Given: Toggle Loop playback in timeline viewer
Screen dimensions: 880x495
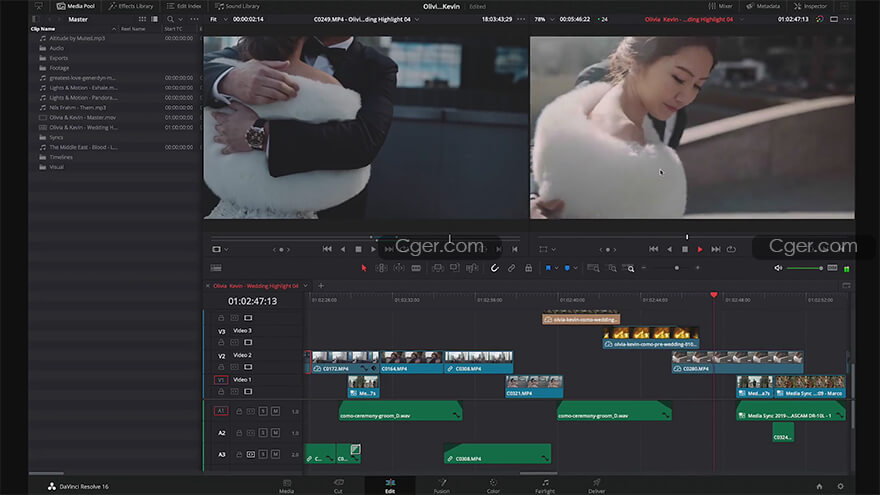Looking at the screenshot, I should (x=731, y=249).
